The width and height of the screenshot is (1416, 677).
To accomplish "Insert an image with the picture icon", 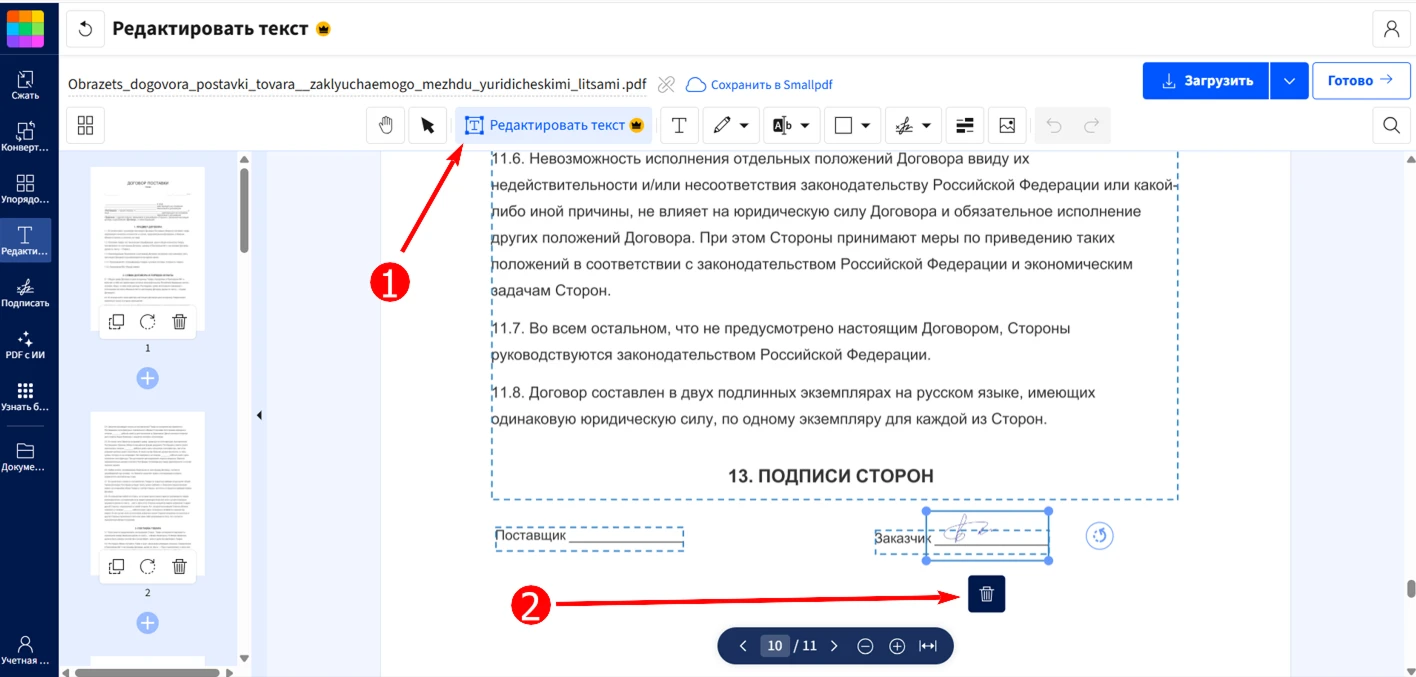I will click(1007, 125).
